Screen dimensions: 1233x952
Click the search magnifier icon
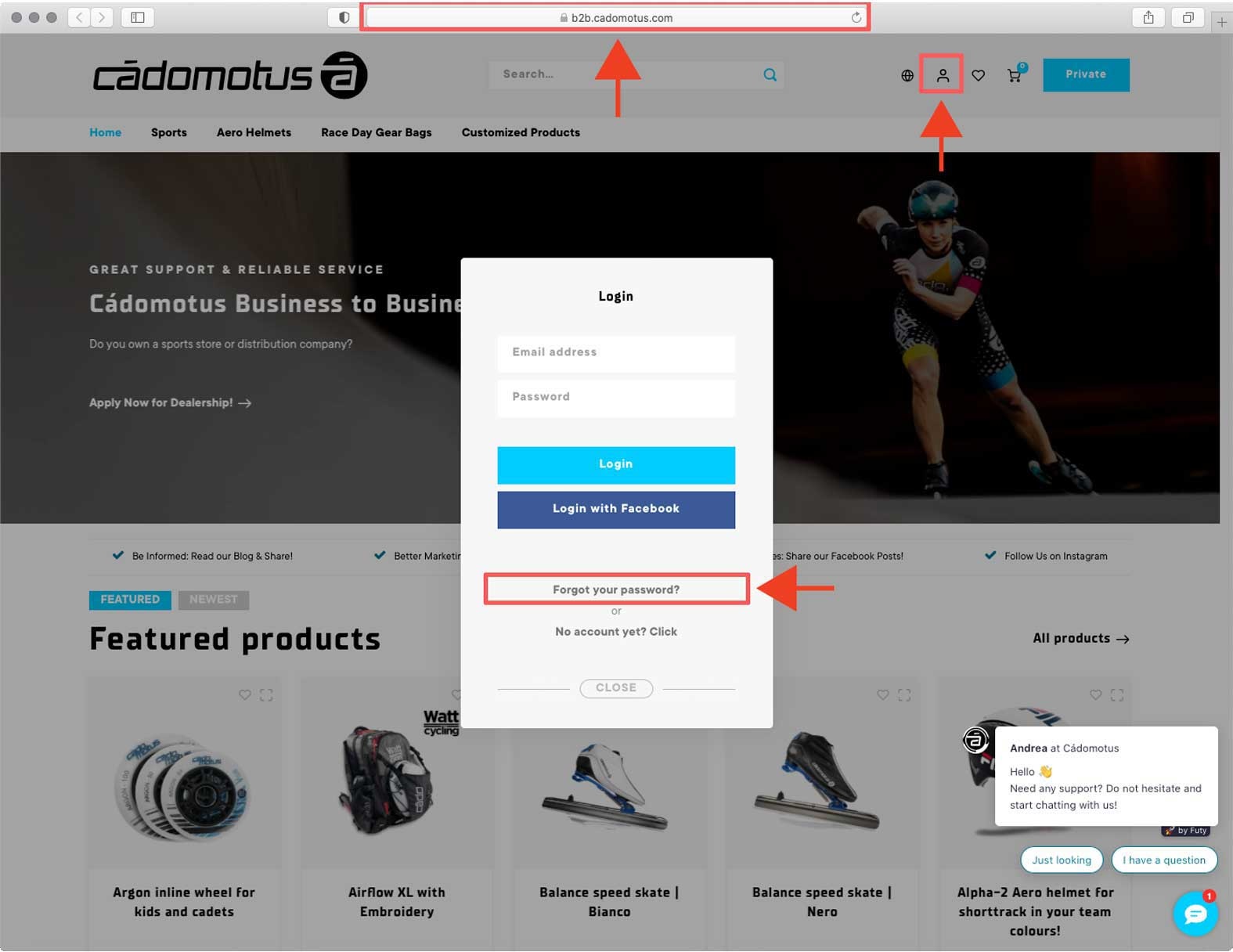tap(770, 74)
